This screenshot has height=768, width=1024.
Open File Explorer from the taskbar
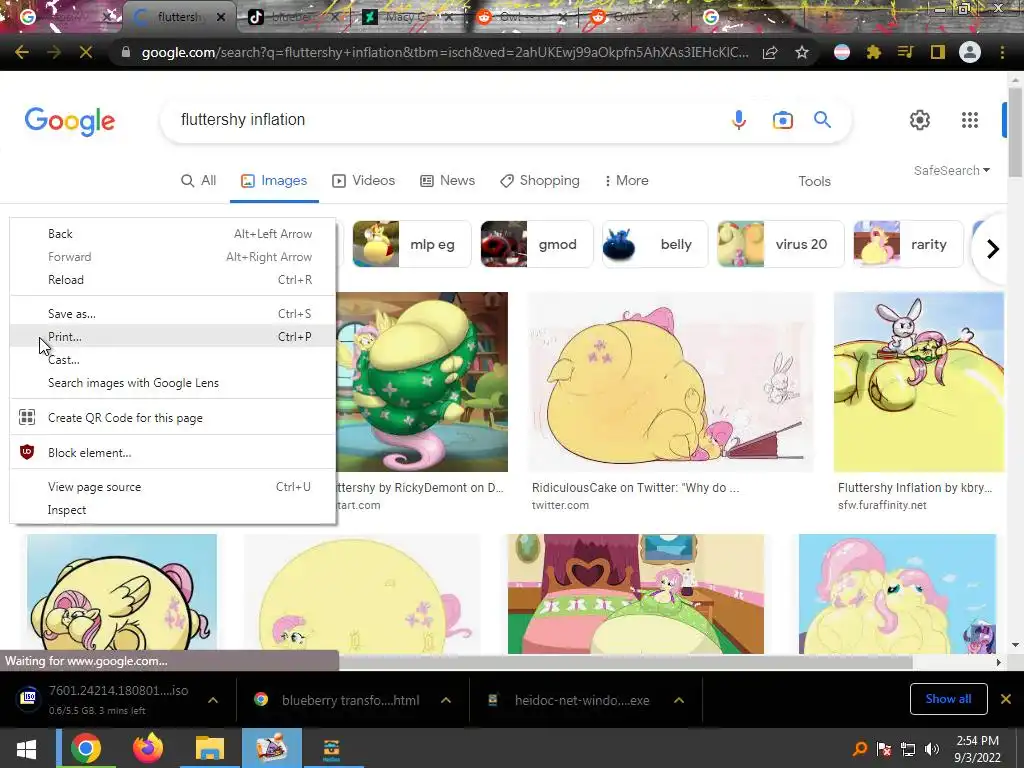point(210,748)
